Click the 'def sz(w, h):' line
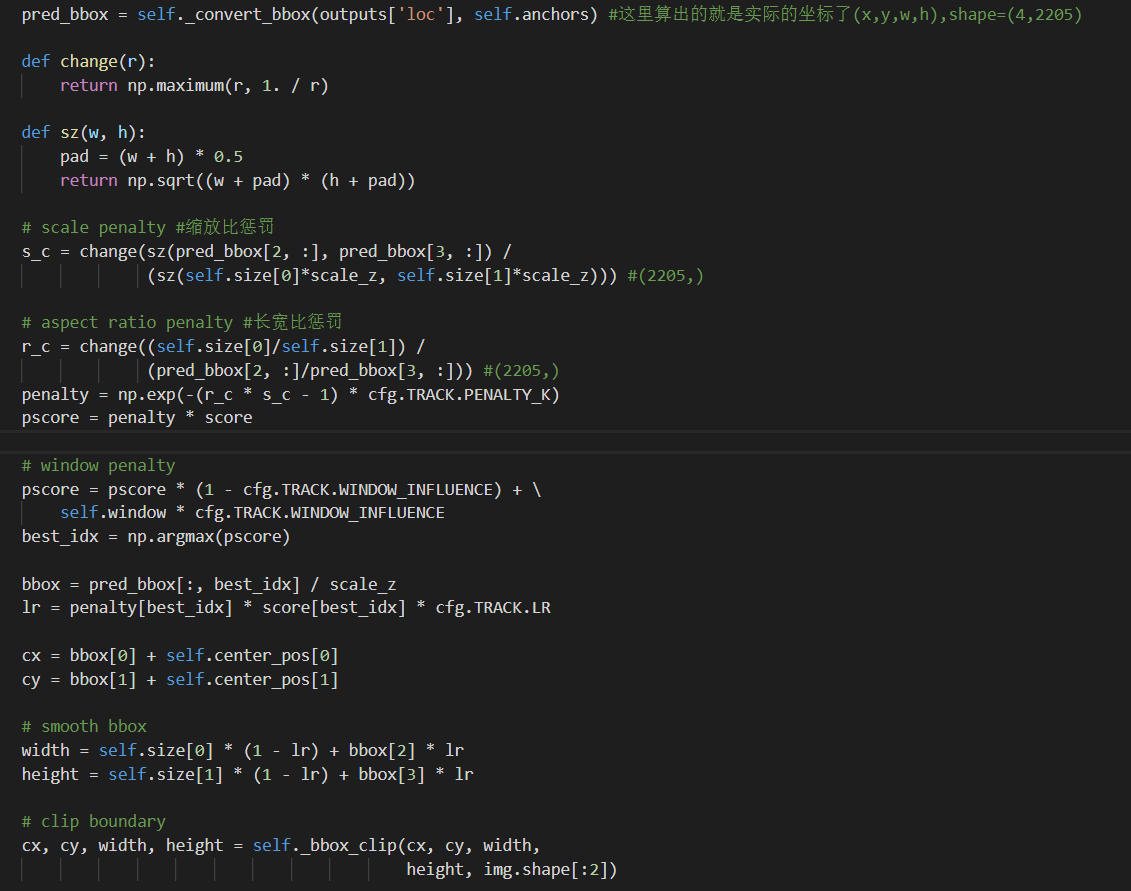 tap(83, 133)
